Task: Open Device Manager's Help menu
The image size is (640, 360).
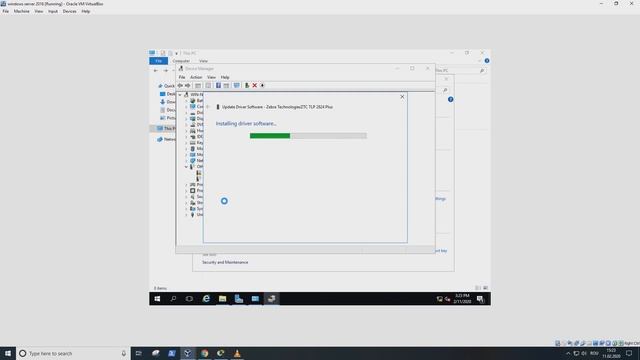Action: point(225,77)
